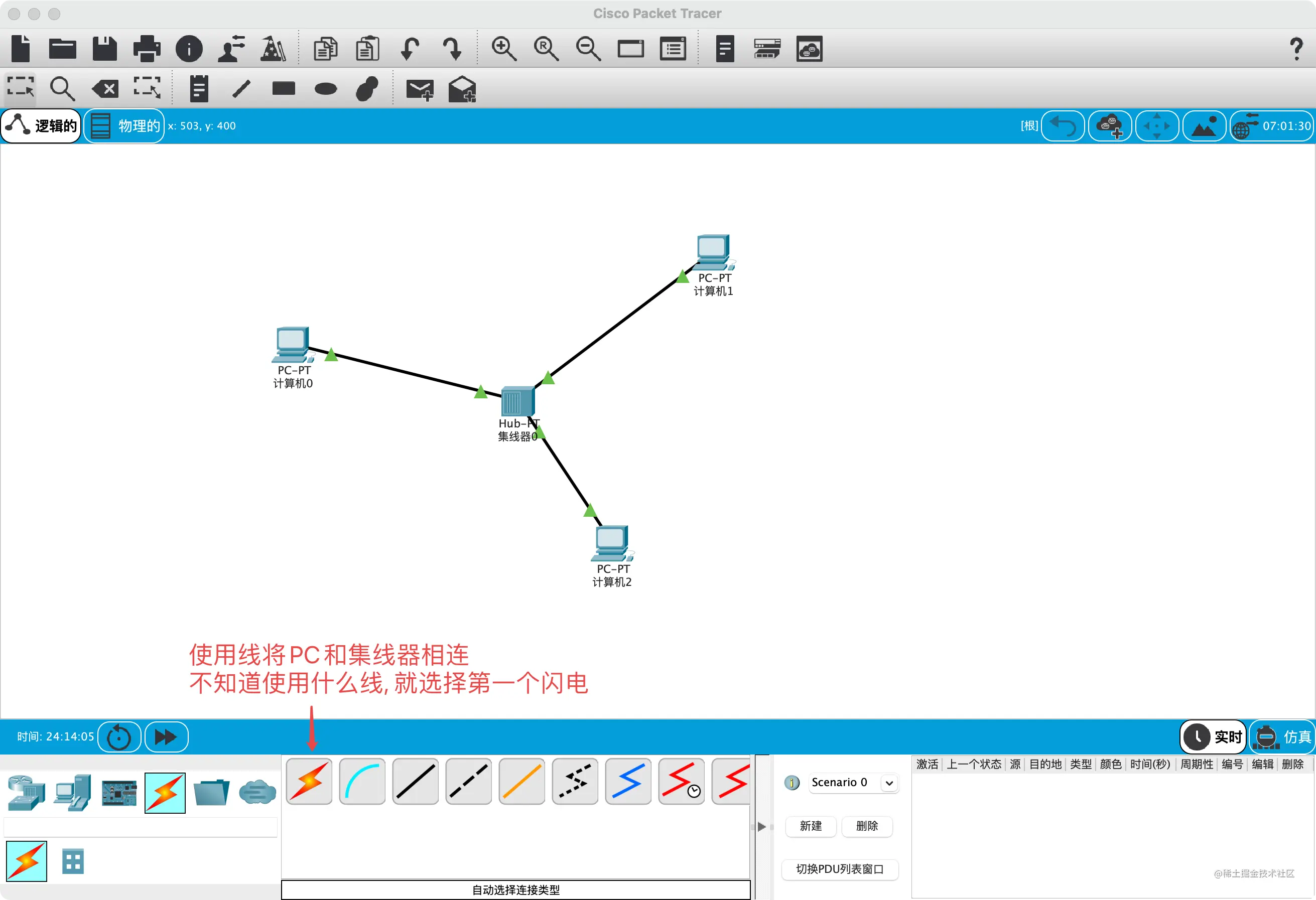This screenshot has height=900, width=1316.
Task: Select the console cable (light blue curve)
Action: tap(362, 782)
